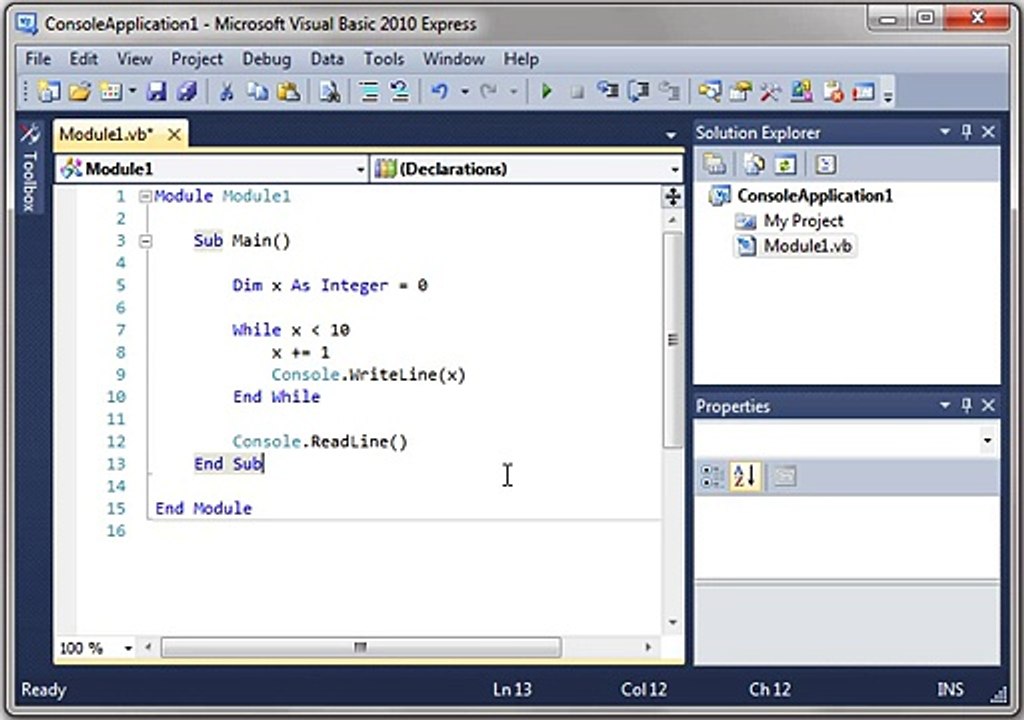1024x720 pixels.
Task: Click the Save All icon
Action: pyautogui.click(x=187, y=91)
